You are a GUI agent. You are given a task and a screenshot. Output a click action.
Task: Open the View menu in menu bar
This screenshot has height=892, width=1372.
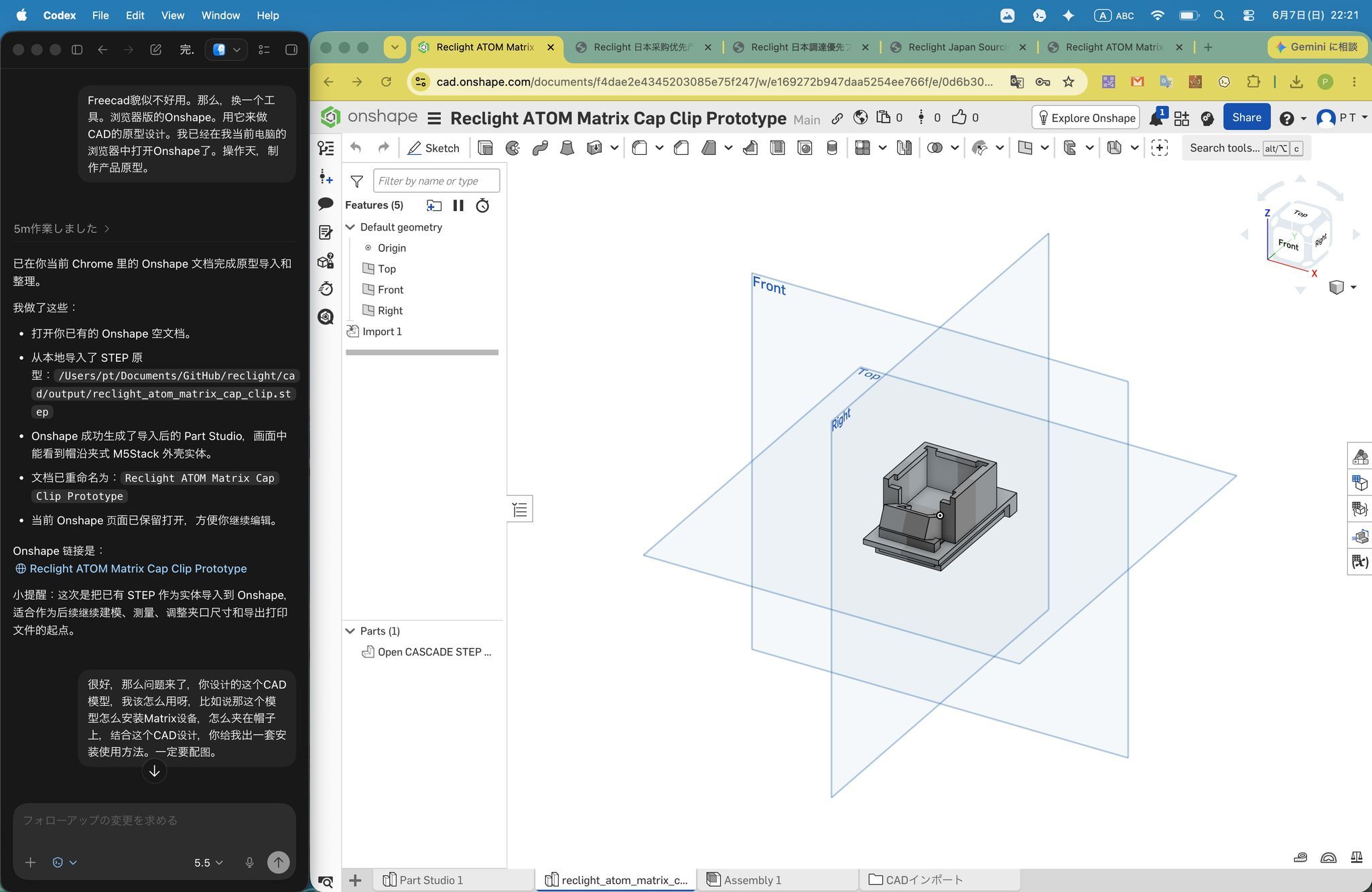coord(172,15)
